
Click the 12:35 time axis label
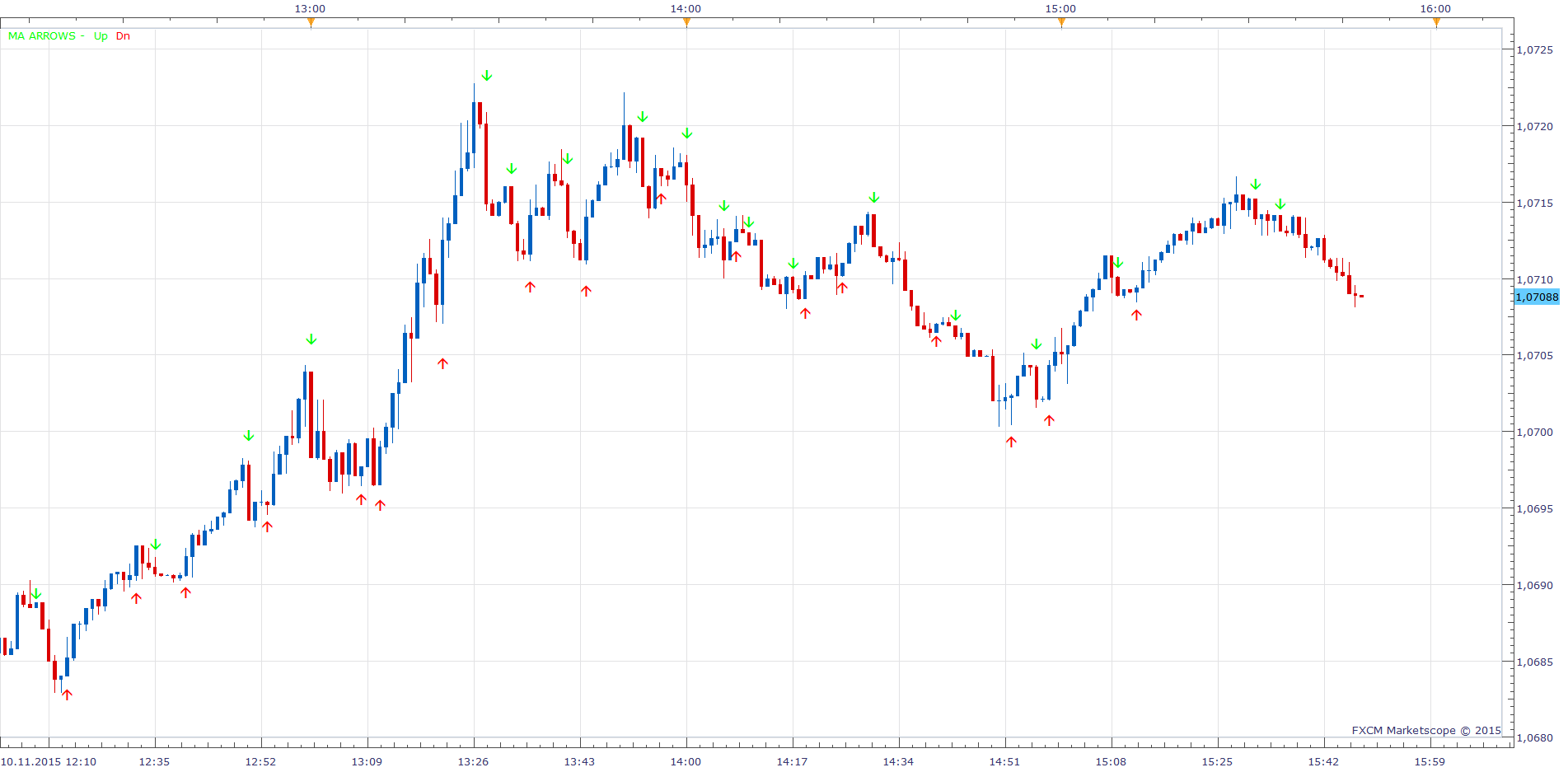tap(154, 761)
